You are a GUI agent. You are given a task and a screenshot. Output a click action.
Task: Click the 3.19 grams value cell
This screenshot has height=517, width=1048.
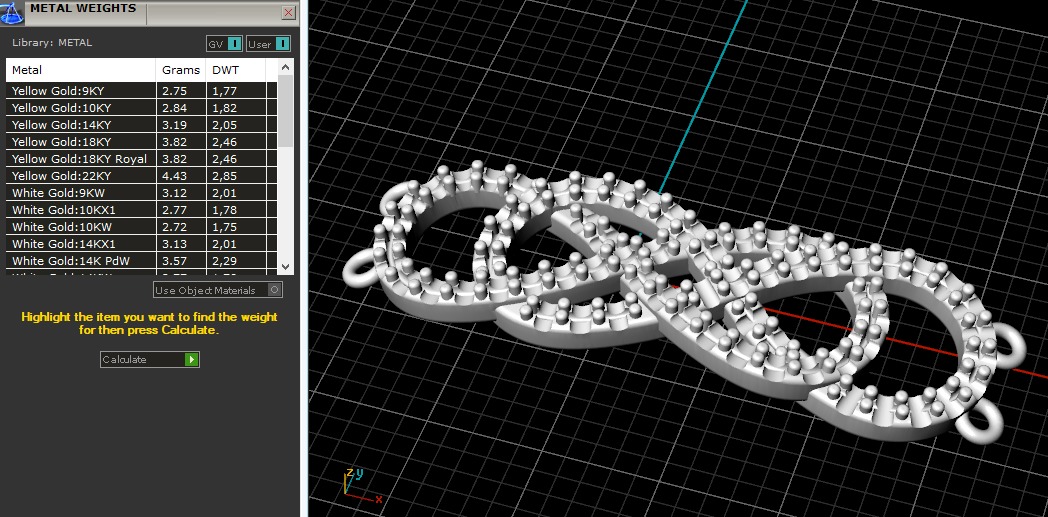coord(181,125)
